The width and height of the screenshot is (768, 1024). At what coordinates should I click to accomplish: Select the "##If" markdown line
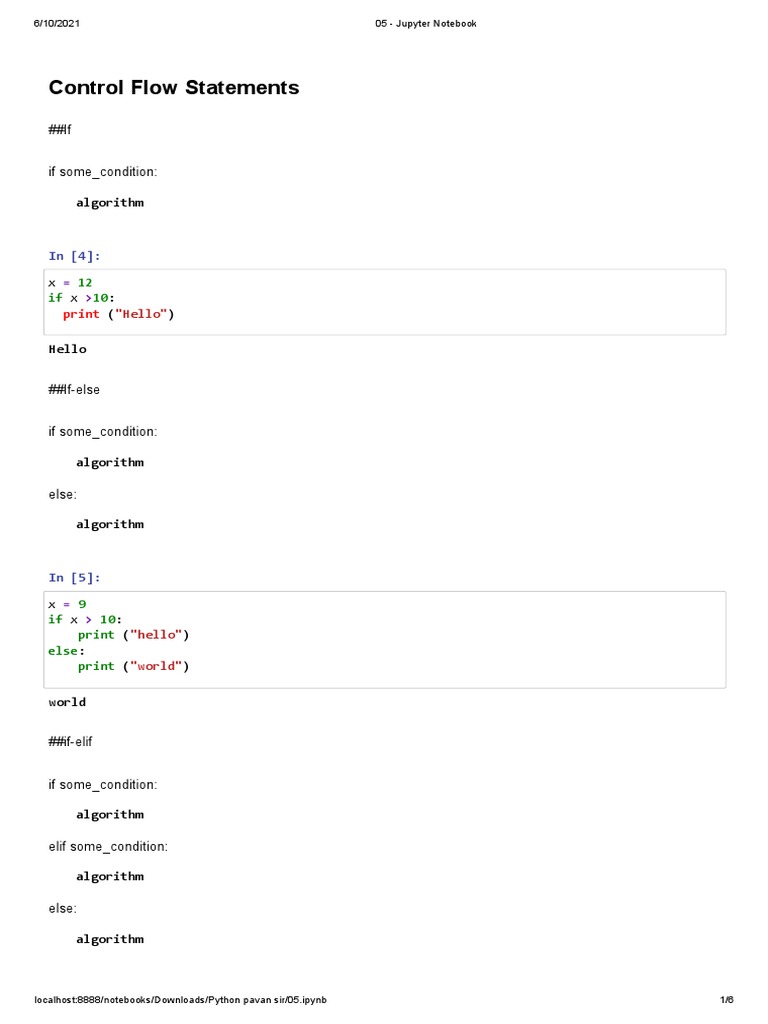pos(59,129)
